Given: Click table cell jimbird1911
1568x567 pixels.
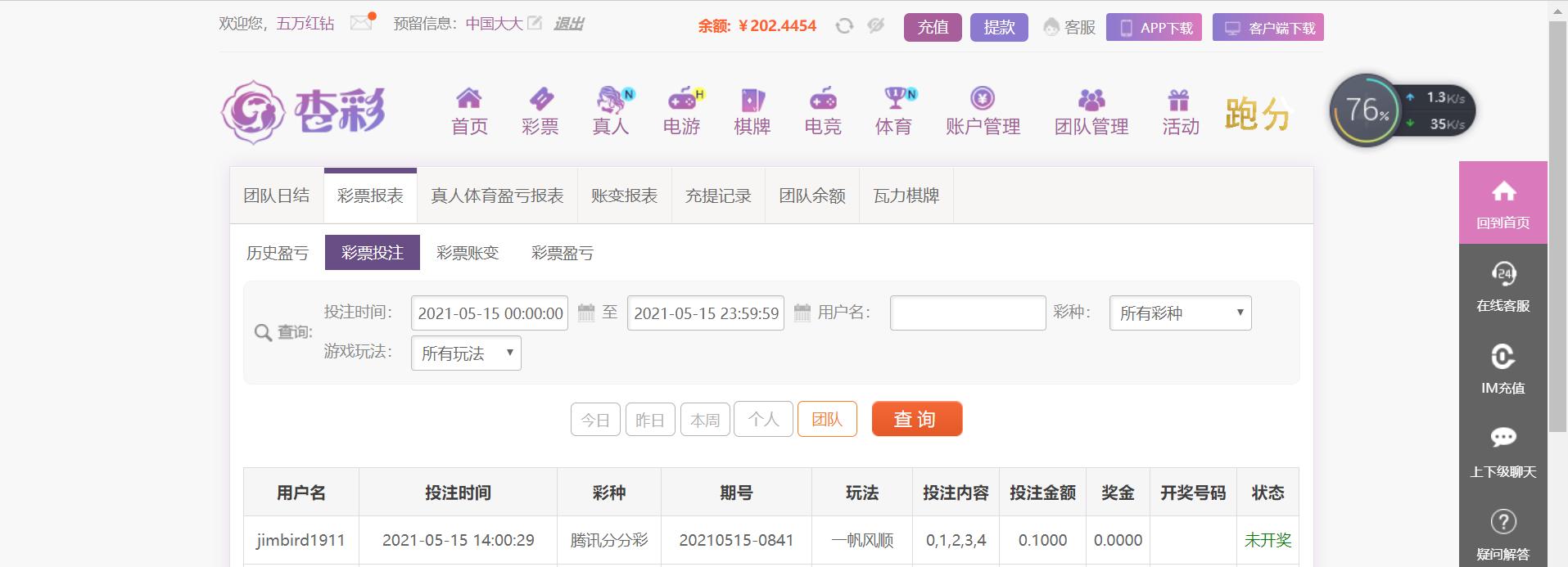Looking at the screenshot, I should [300, 540].
